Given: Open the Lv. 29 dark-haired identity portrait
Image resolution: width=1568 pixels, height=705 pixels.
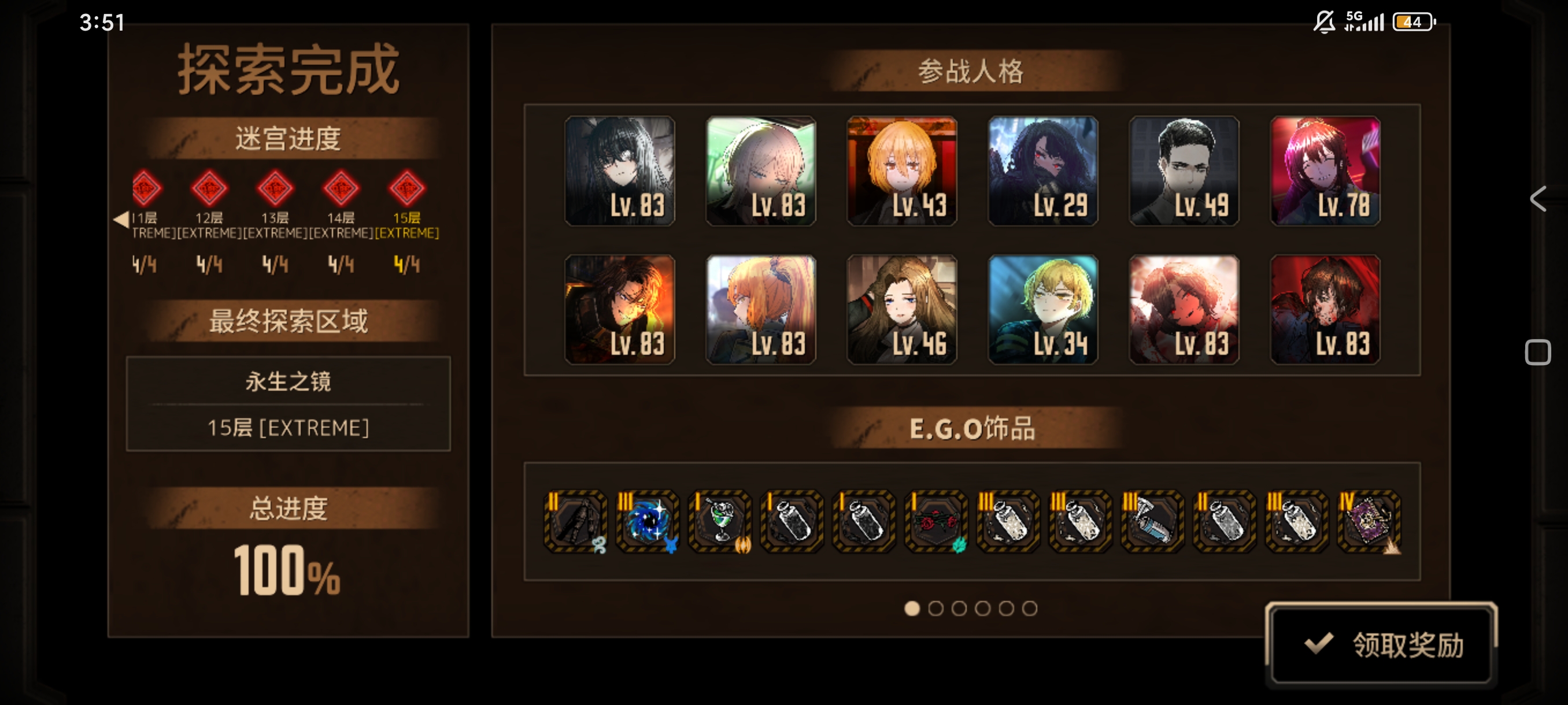Looking at the screenshot, I should click(1042, 172).
